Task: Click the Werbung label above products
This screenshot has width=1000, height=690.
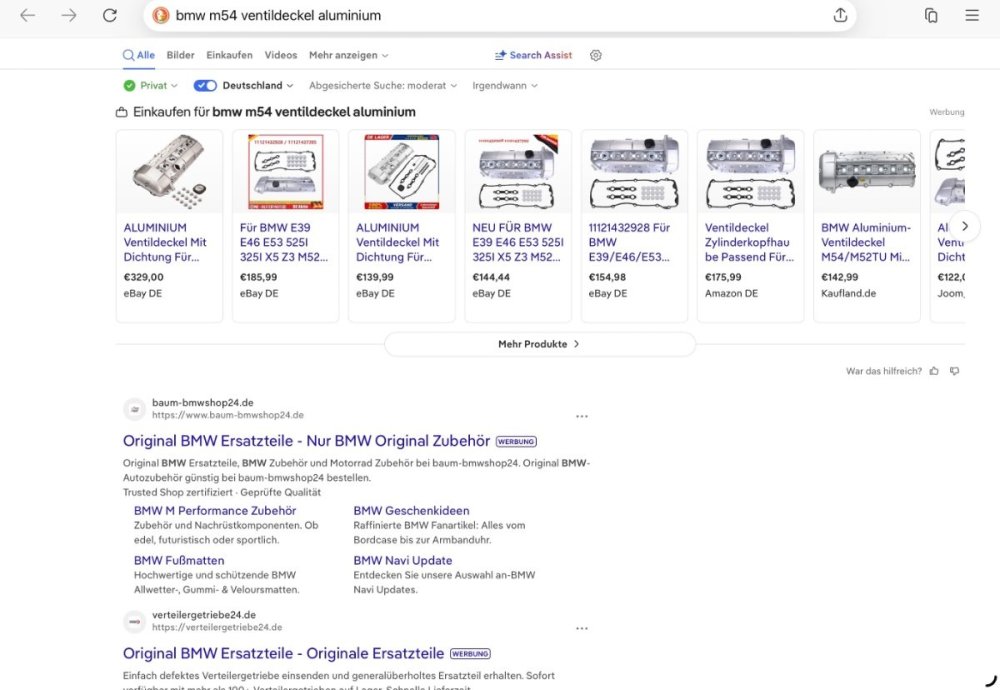Action: [946, 112]
